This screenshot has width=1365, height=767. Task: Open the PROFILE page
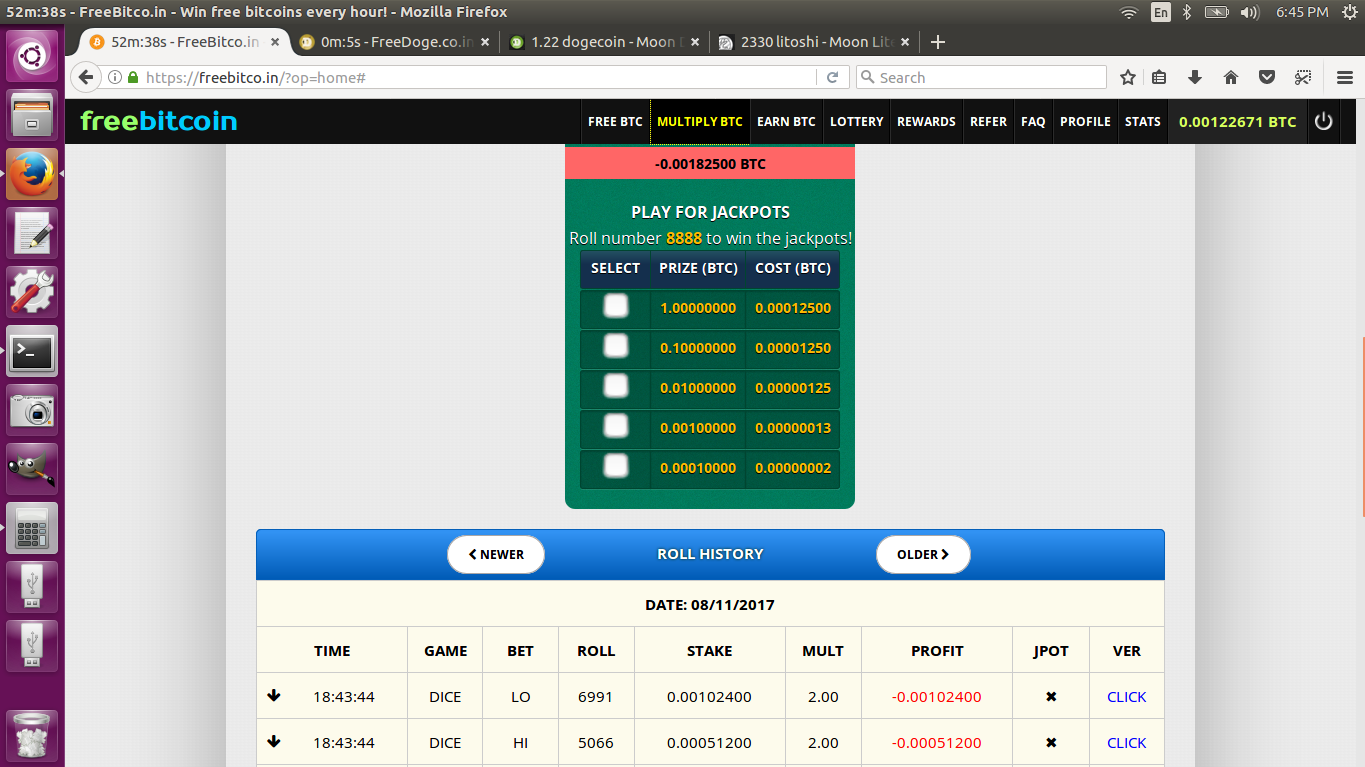(x=1085, y=122)
